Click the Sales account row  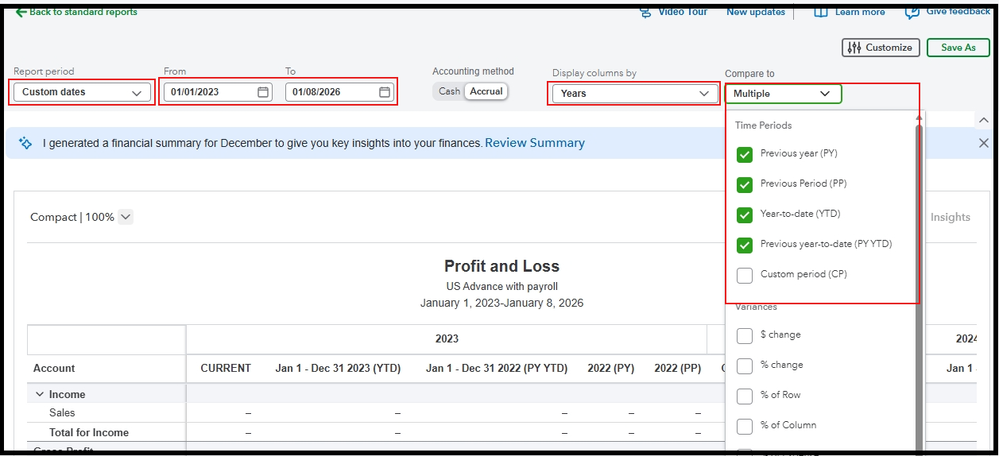point(62,413)
